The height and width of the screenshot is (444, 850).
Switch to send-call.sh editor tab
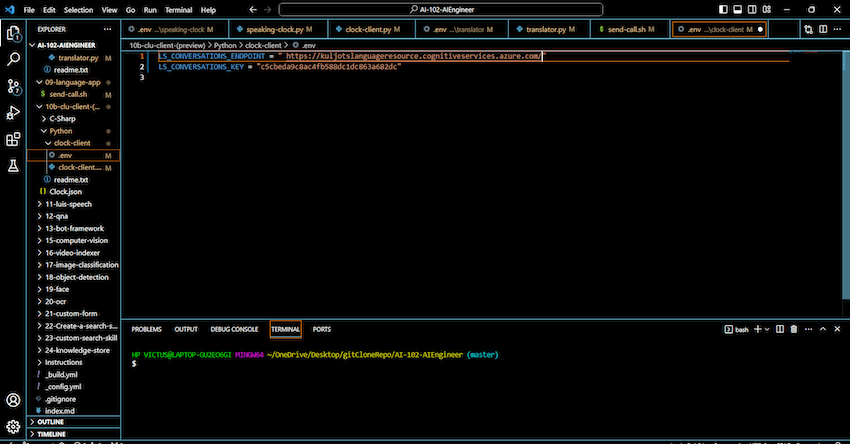(630, 29)
